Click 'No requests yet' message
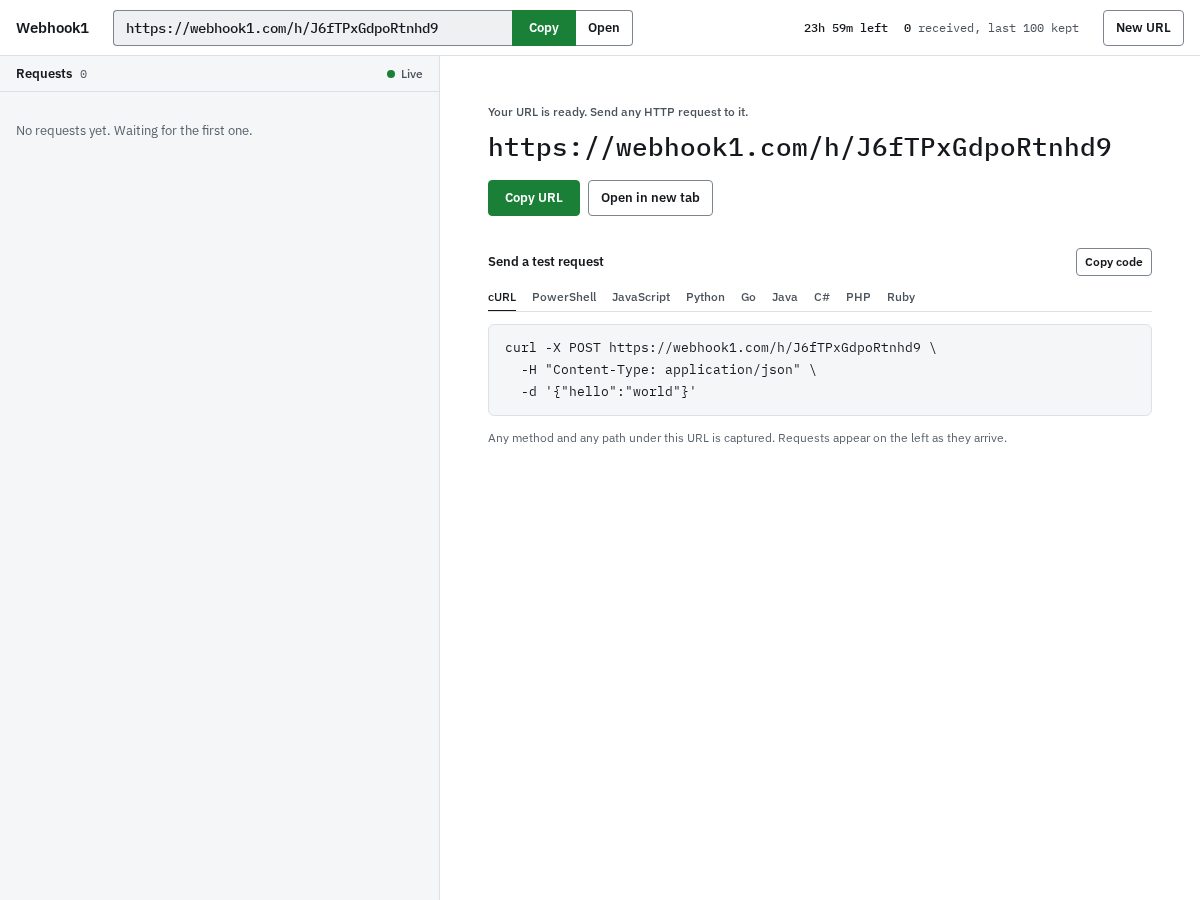Image resolution: width=1200 pixels, height=900 pixels. click(x=134, y=131)
